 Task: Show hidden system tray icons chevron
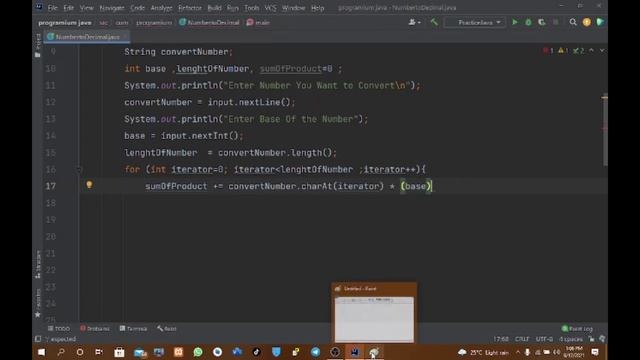point(518,352)
